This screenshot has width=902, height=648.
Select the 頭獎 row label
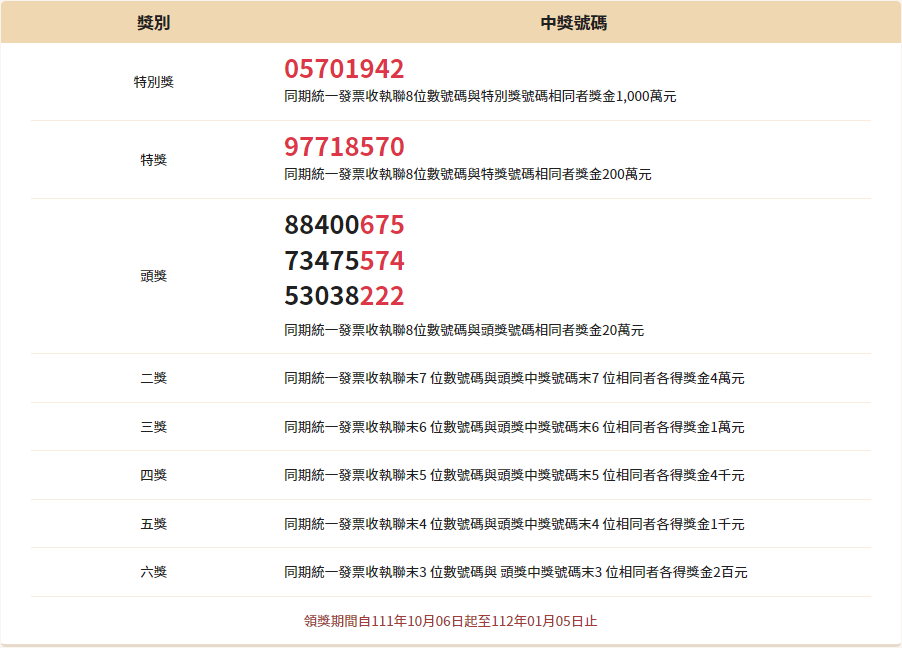pos(153,276)
